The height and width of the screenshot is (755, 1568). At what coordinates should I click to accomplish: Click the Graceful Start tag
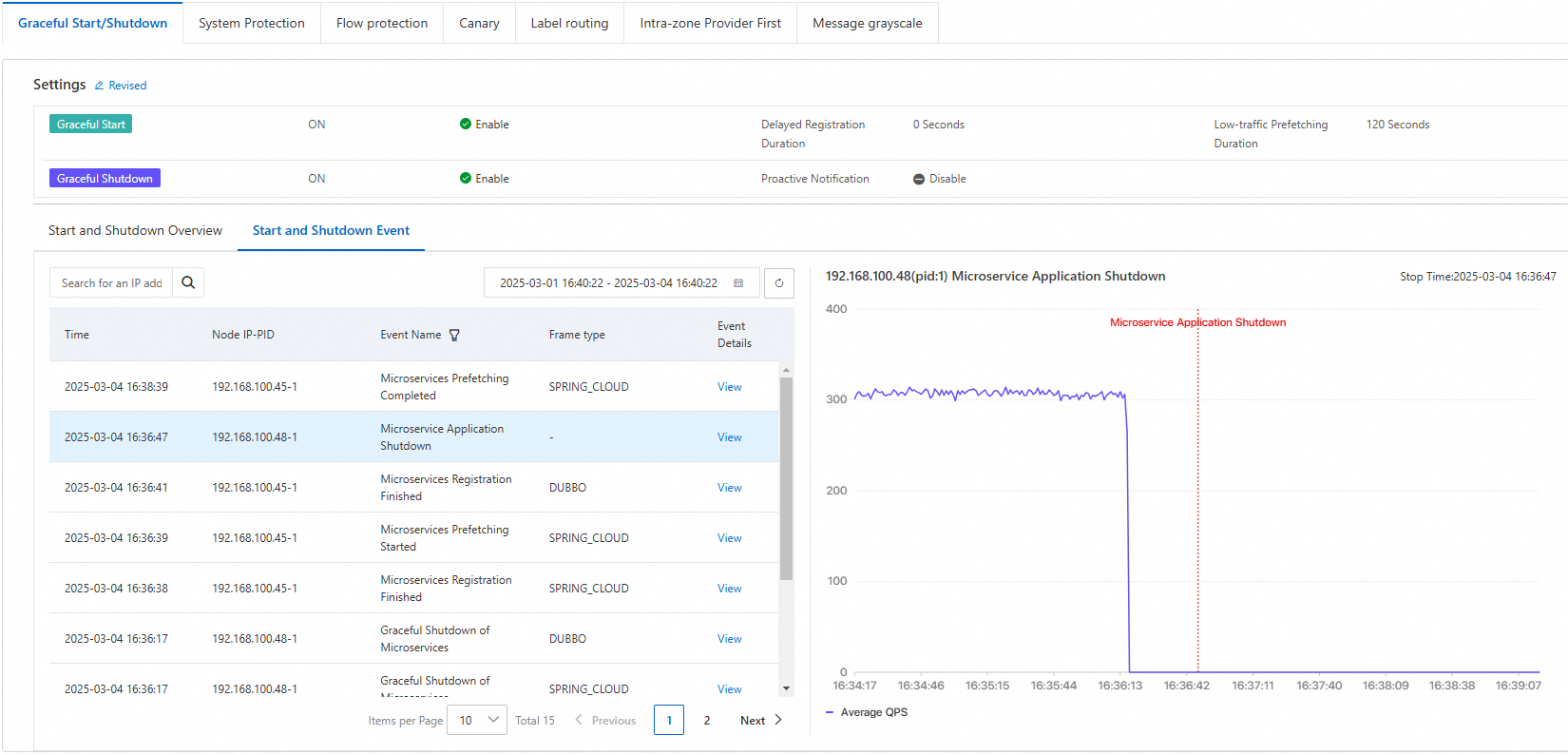point(90,125)
